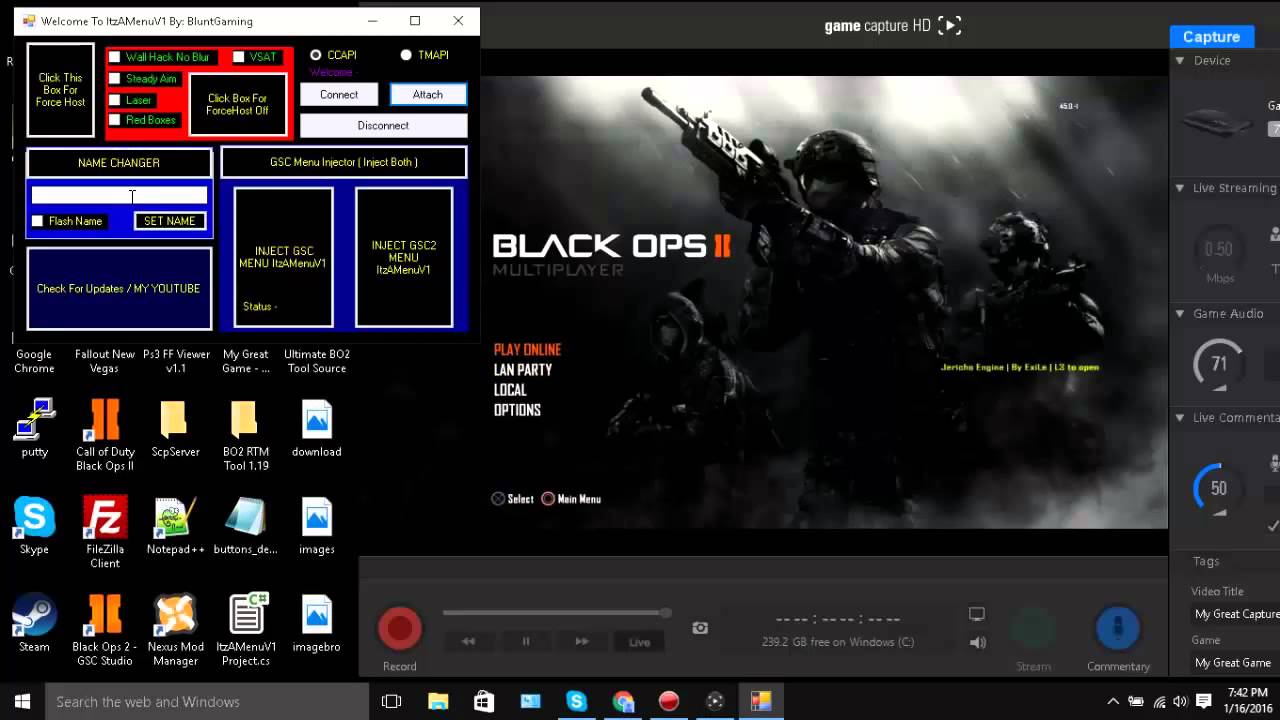Launch Steam from the desktop

pos(34,623)
